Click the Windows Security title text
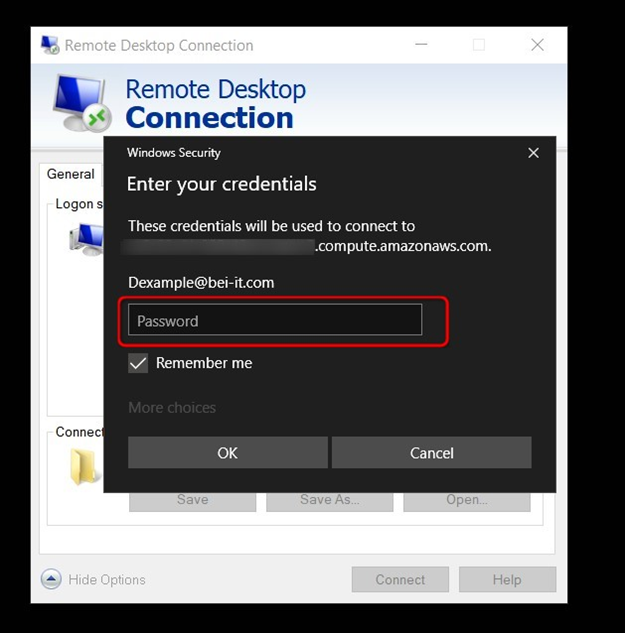 click(x=174, y=153)
